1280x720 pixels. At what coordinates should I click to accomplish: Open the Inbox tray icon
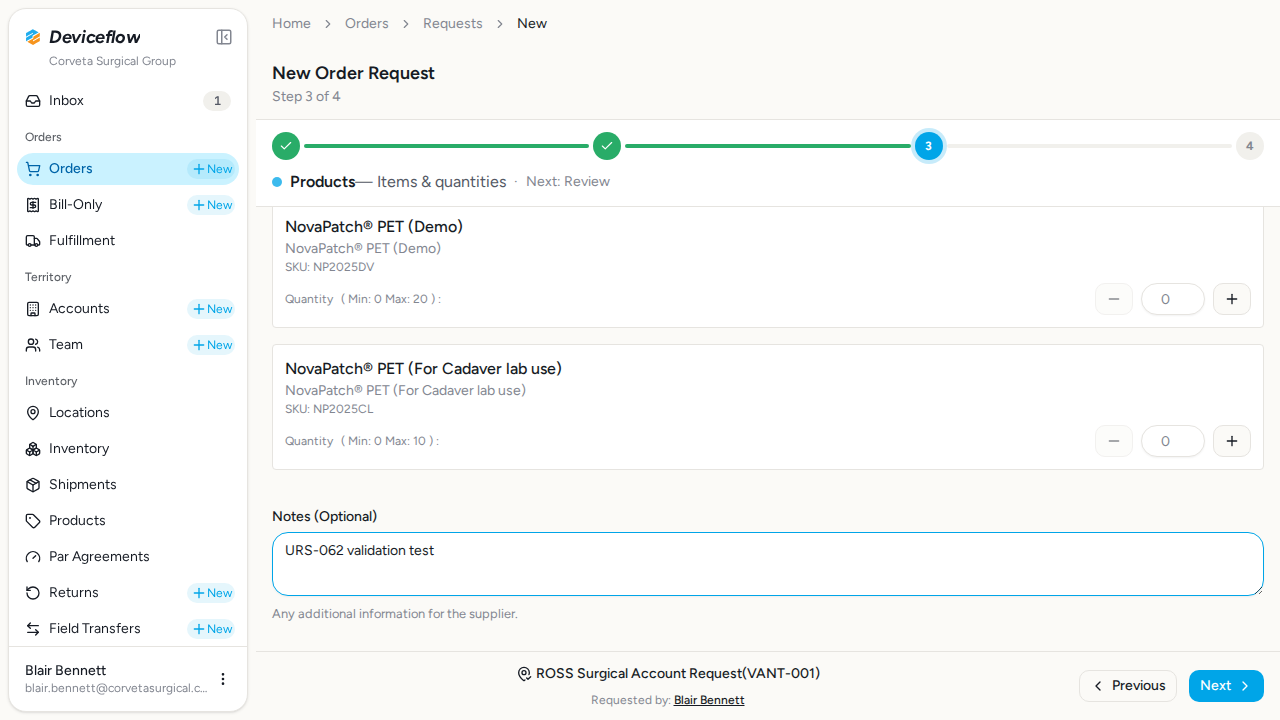coord(33,101)
